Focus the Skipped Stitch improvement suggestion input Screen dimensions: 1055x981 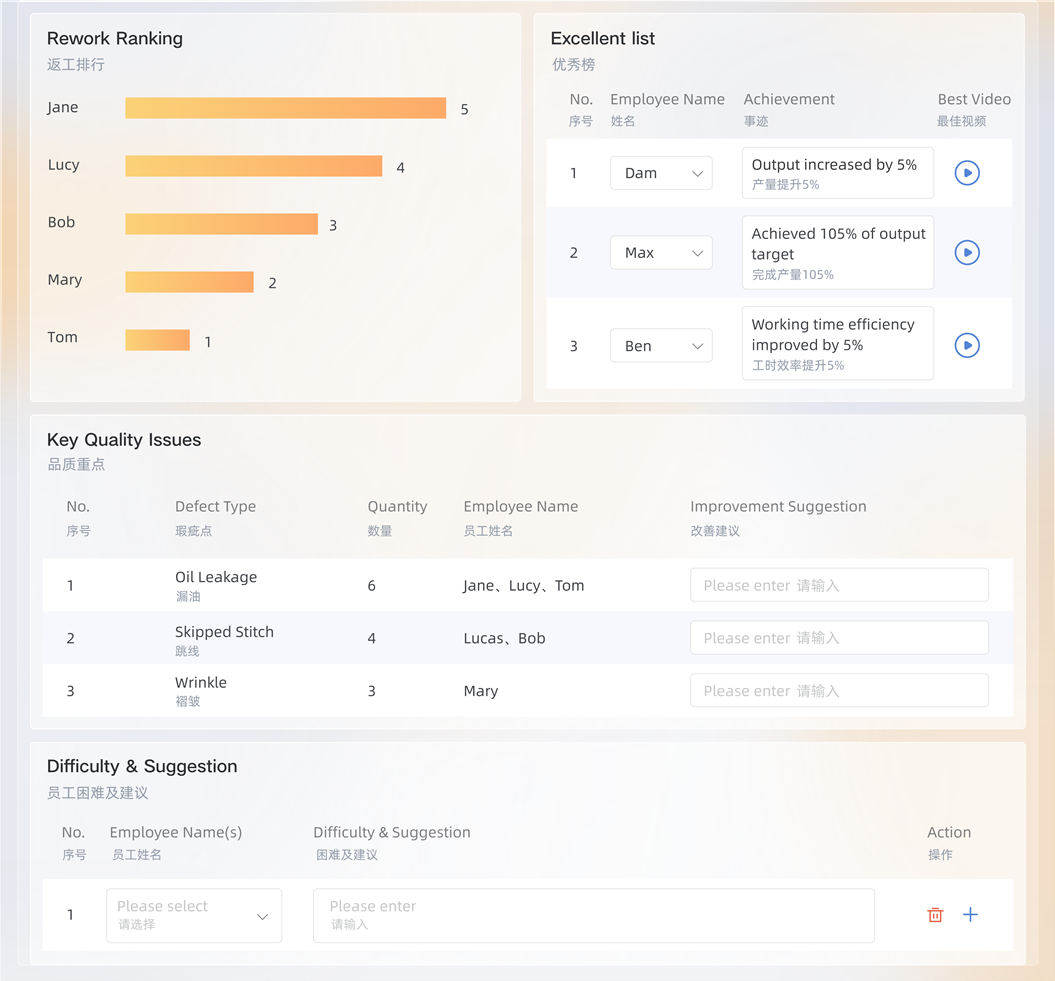(839, 638)
